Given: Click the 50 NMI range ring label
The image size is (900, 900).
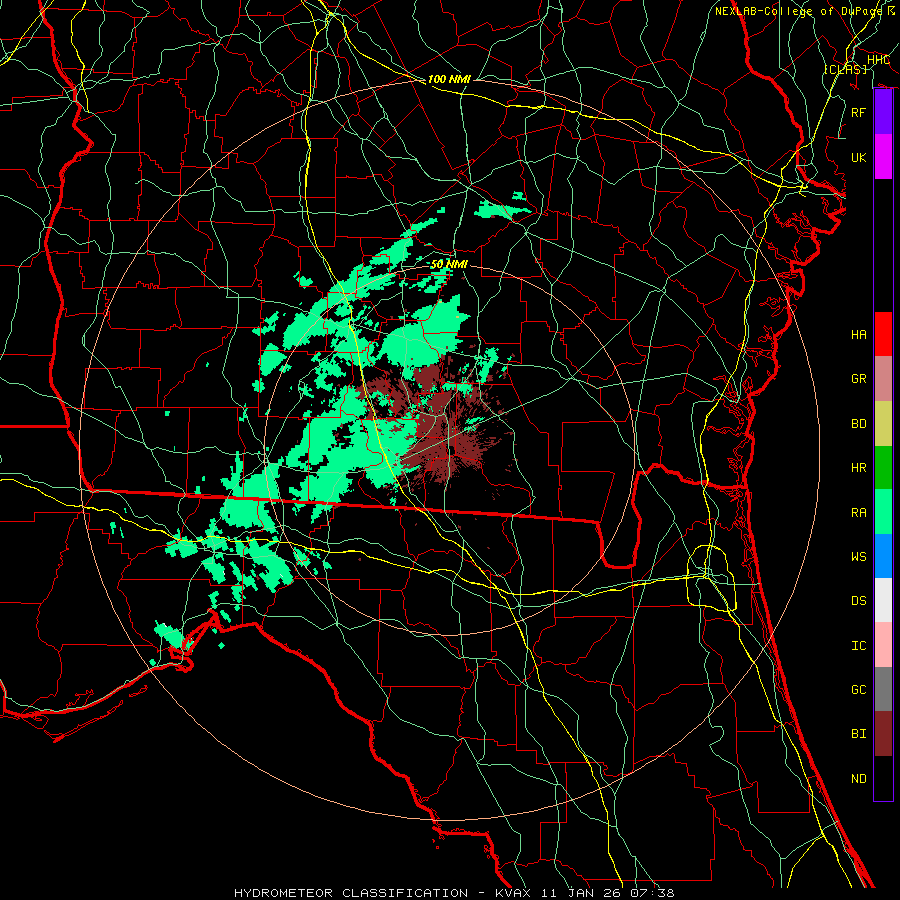Looking at the screenshot, I should tap(449, 264).
